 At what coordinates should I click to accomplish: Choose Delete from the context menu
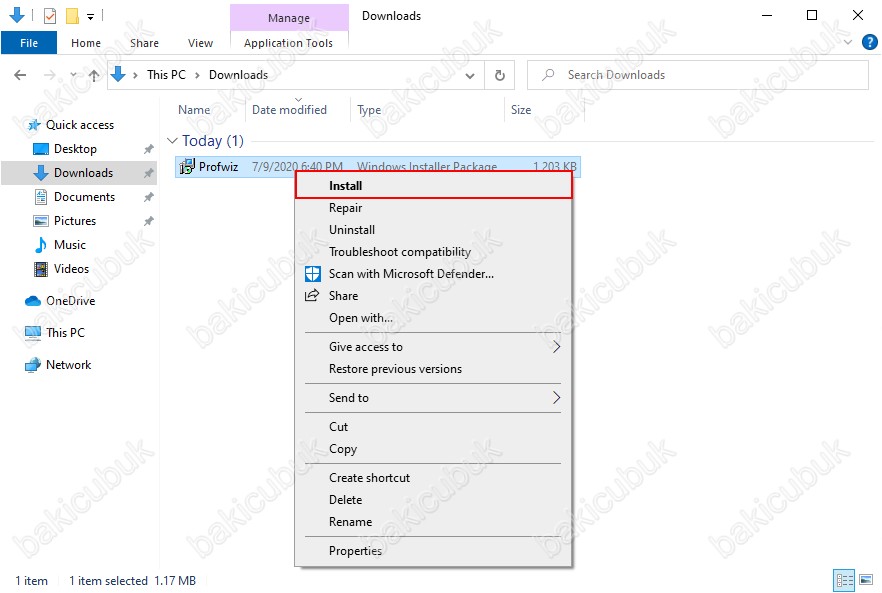pyautogui.click(x=433, y=500)
